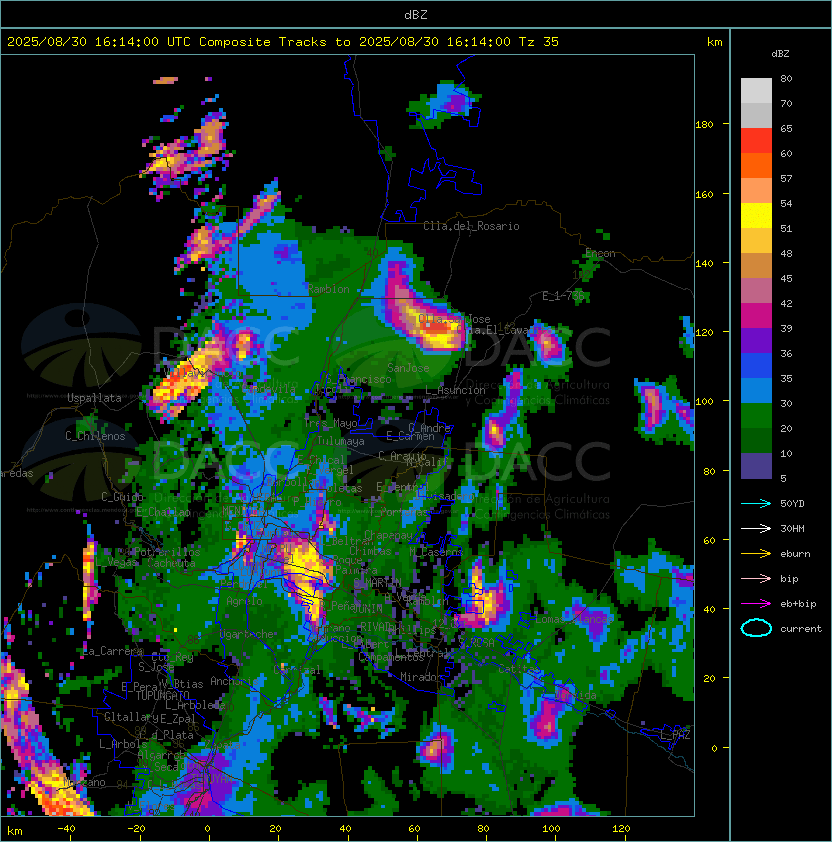Select the magenta 39-42 dBZ swatch

coord(756,316)
